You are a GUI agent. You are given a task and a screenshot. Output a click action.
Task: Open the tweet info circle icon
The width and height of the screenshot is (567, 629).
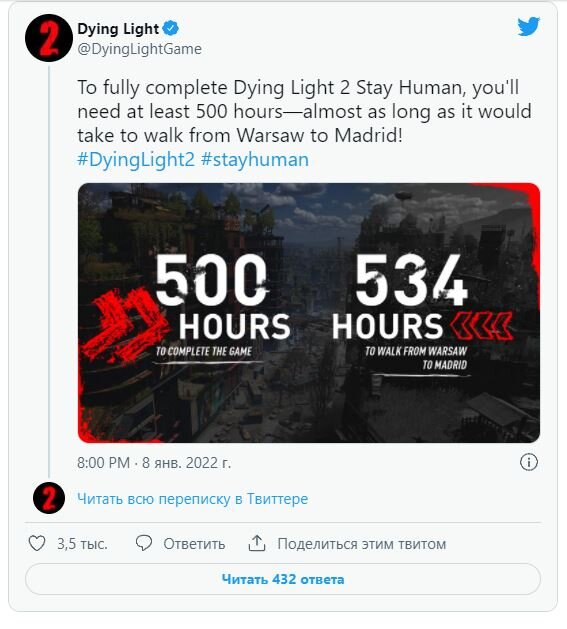click(x=528, y=462)
